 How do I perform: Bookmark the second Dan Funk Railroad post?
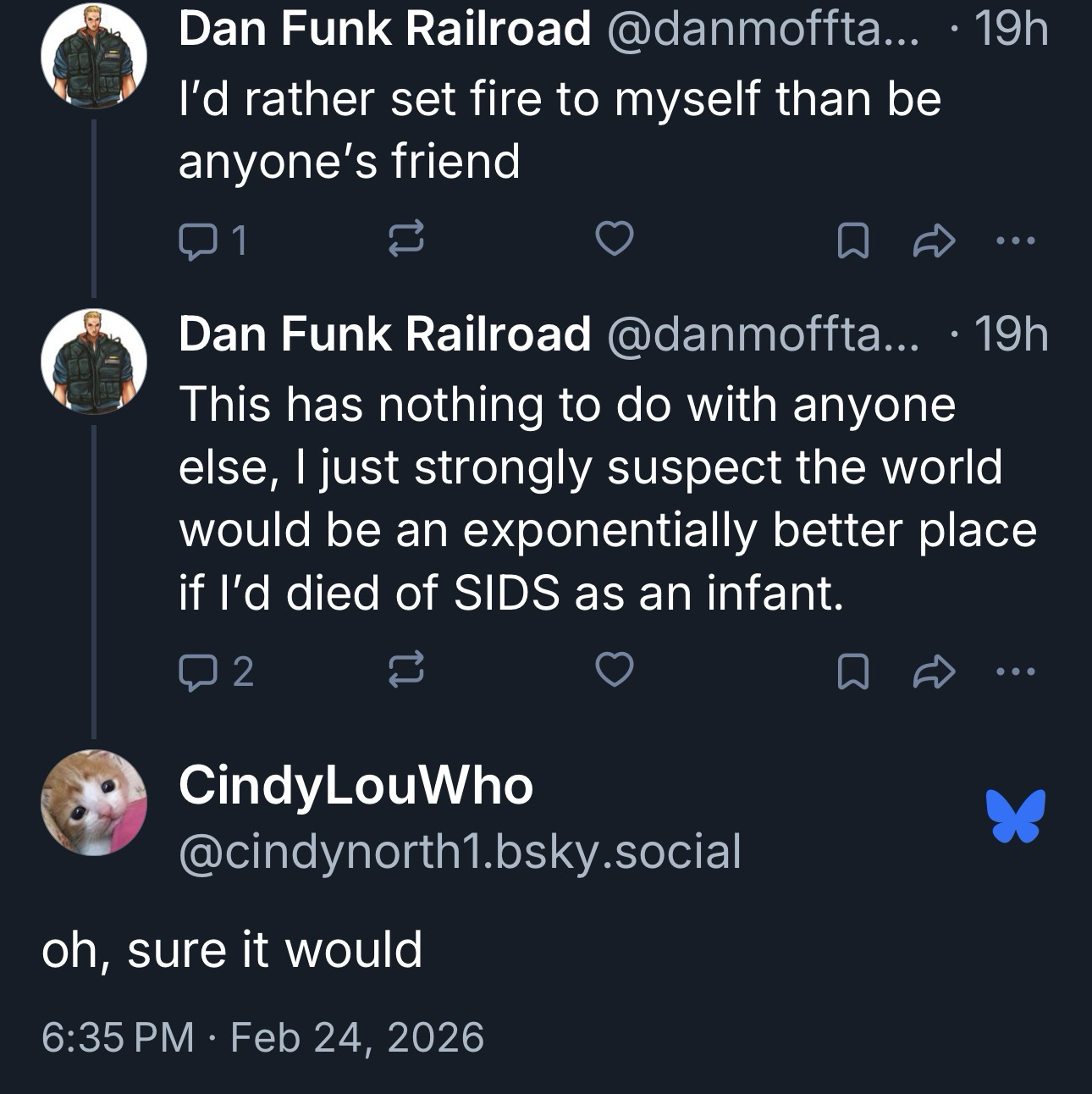pos(852,673)
